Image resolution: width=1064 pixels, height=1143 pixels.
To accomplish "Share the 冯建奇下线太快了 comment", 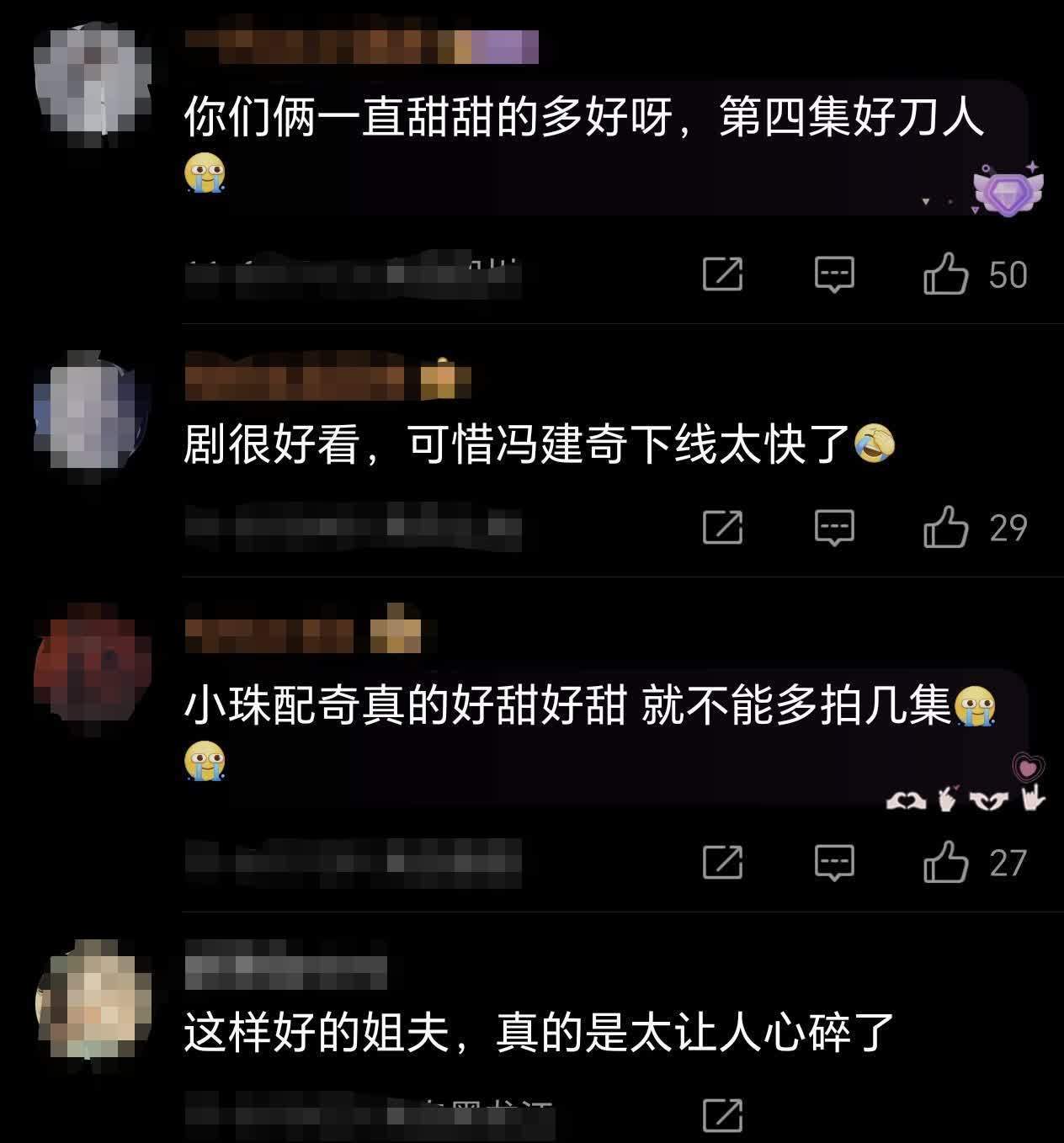I will click(x=722, y=527).
